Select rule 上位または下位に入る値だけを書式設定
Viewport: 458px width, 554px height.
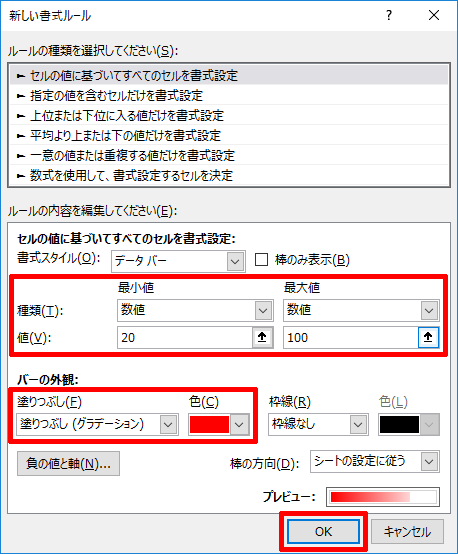point(229,115)
